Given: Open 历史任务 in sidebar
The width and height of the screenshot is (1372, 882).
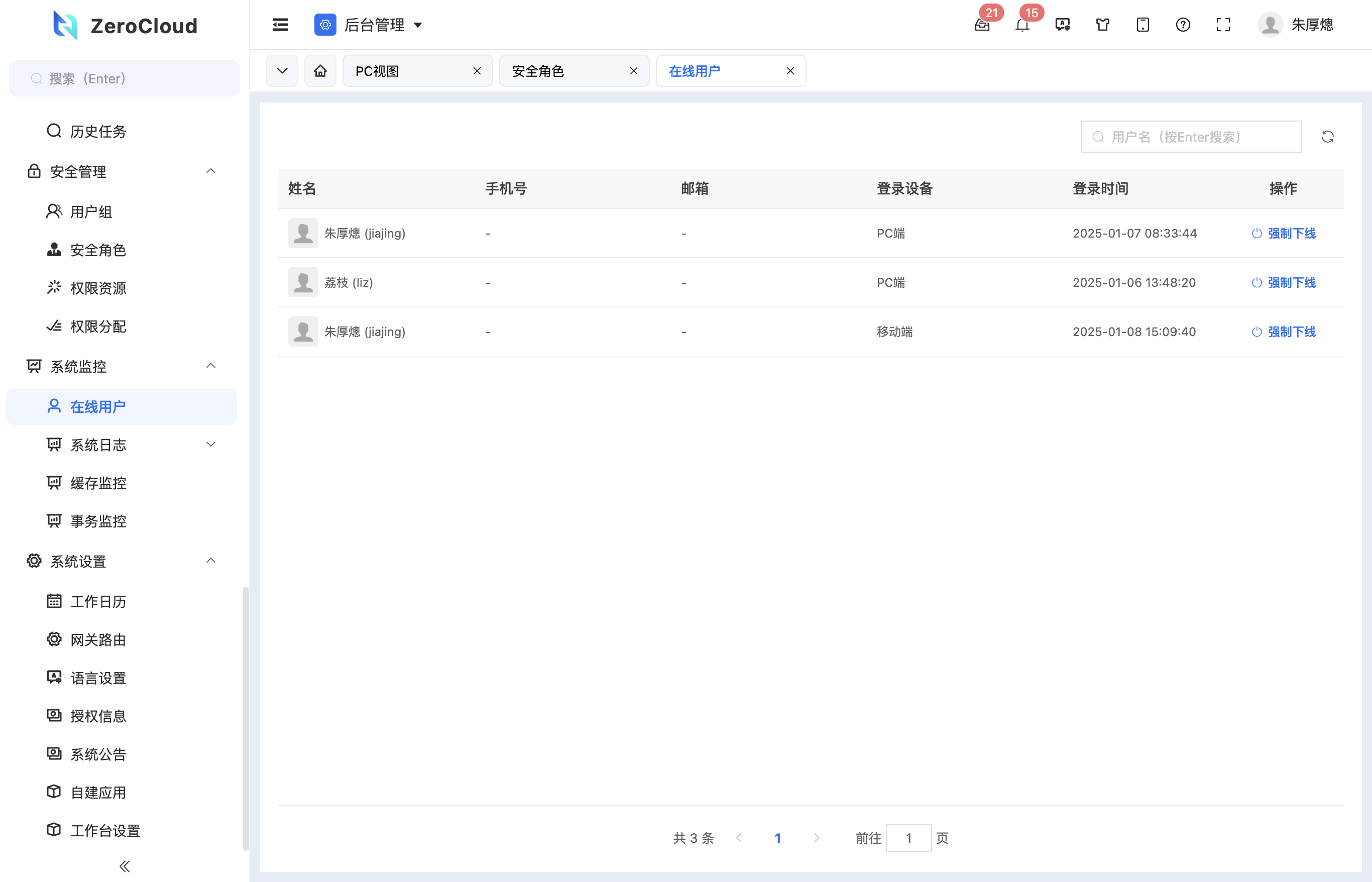Looking at the screenshot, I should click(x=122, y=132).
